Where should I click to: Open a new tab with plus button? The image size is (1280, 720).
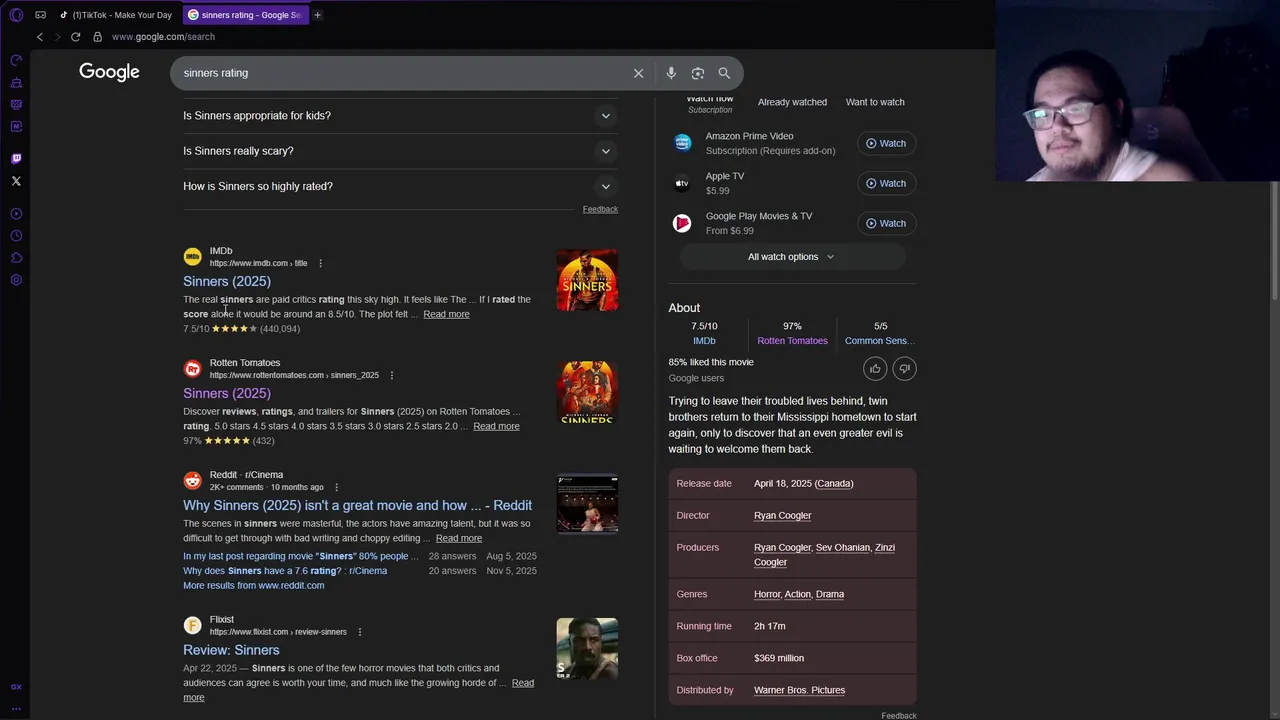(317, 15)
